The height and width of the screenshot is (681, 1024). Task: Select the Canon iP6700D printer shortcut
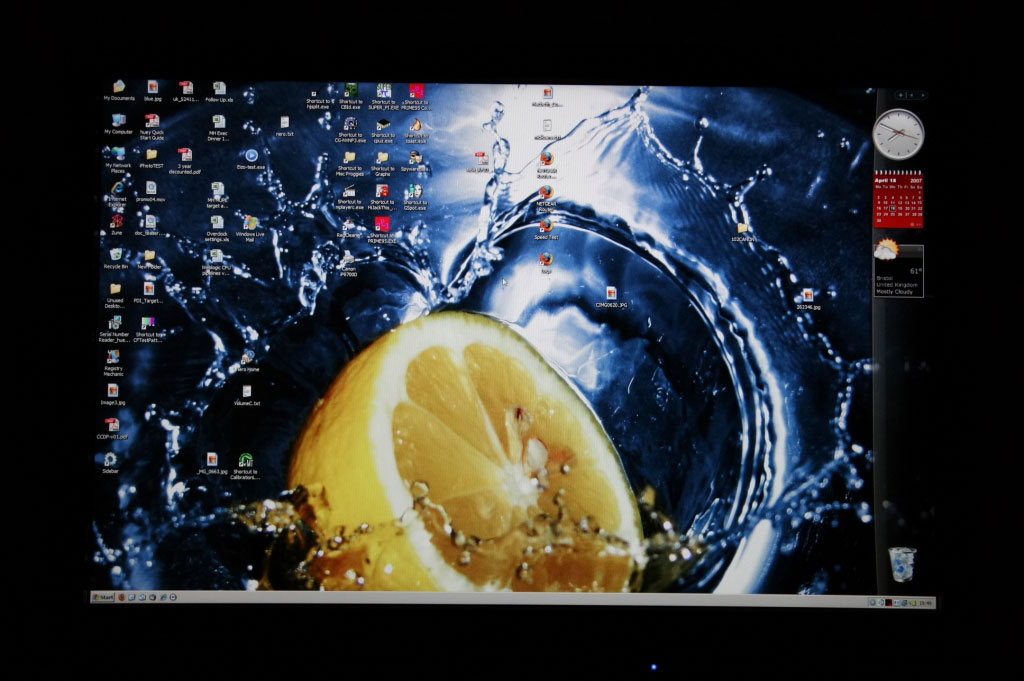348,259
